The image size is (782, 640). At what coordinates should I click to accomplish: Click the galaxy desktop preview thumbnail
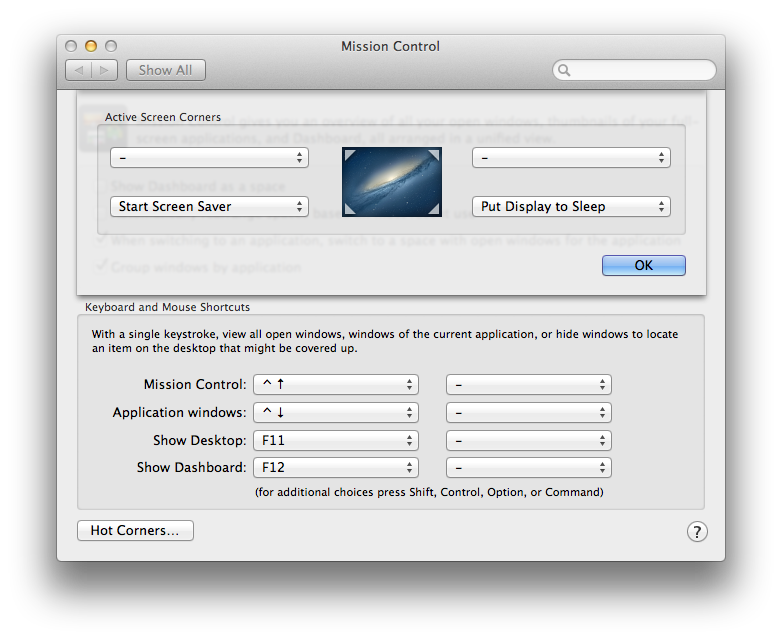392,182
